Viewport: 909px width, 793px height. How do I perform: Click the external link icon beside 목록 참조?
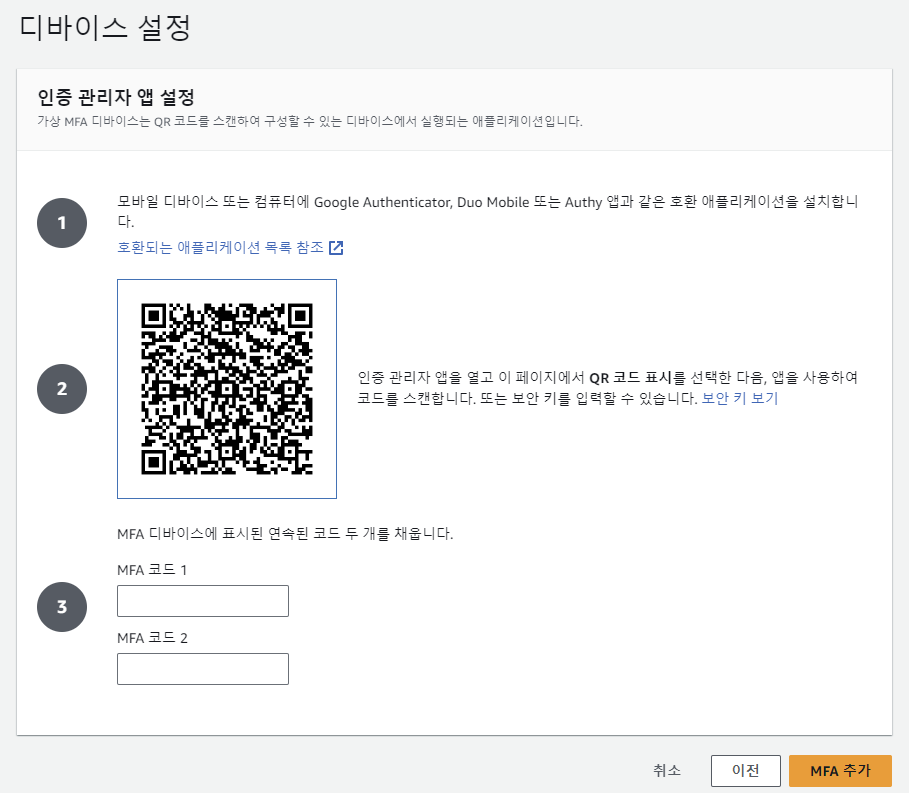pyautogui.click(x=336, y=248)
